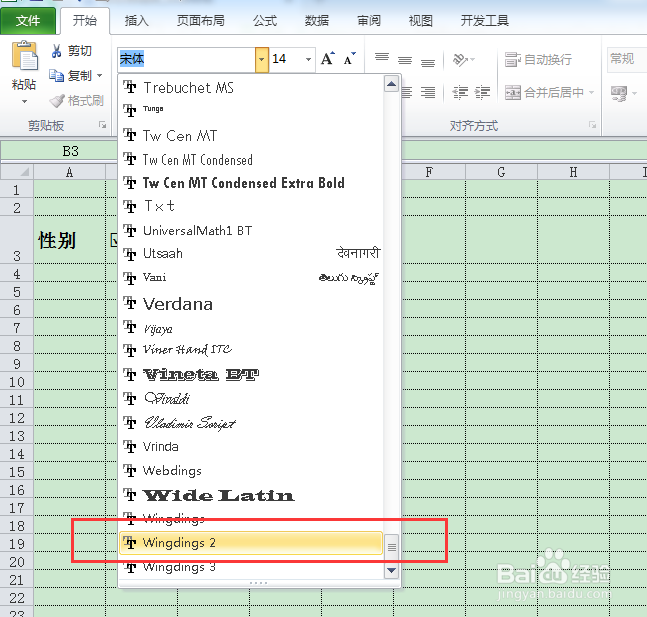
Task: Choose Wingdings 2 font
Action: tap(251, 543)
